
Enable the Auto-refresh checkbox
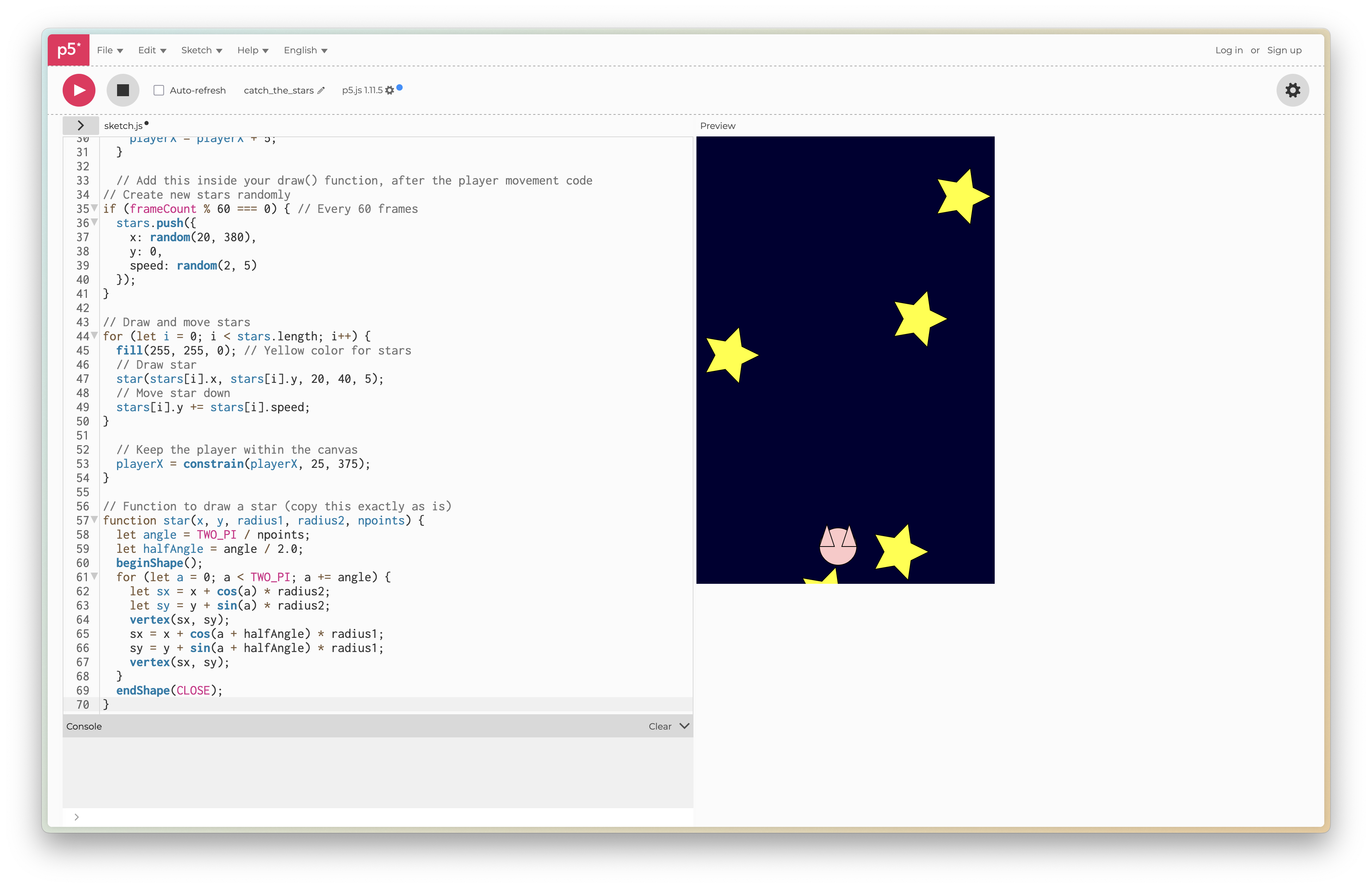159,91
